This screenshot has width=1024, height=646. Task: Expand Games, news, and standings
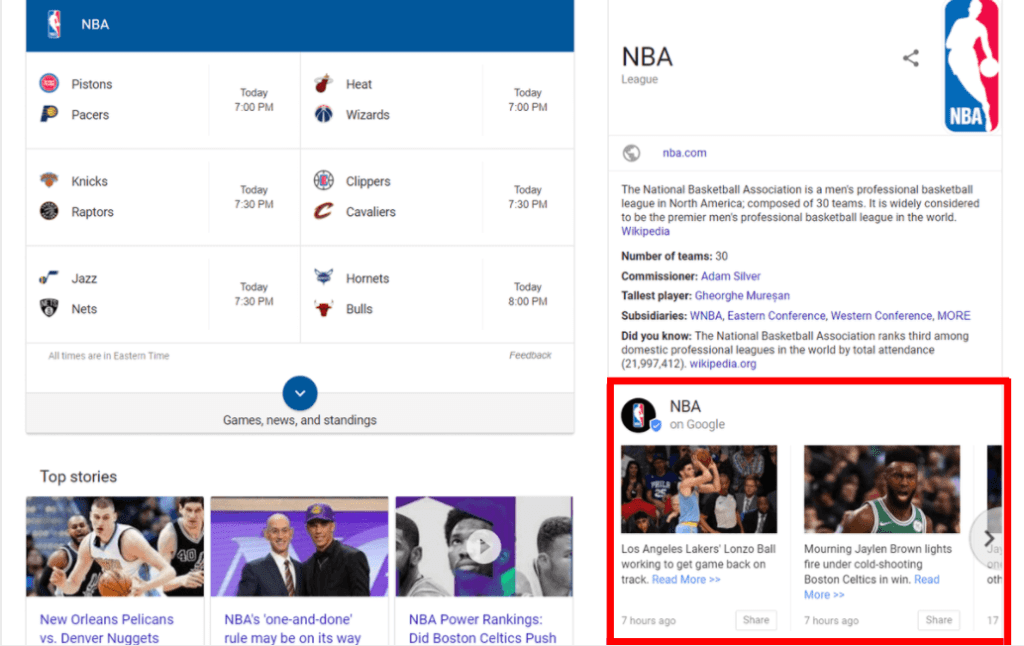coord(300,393)
